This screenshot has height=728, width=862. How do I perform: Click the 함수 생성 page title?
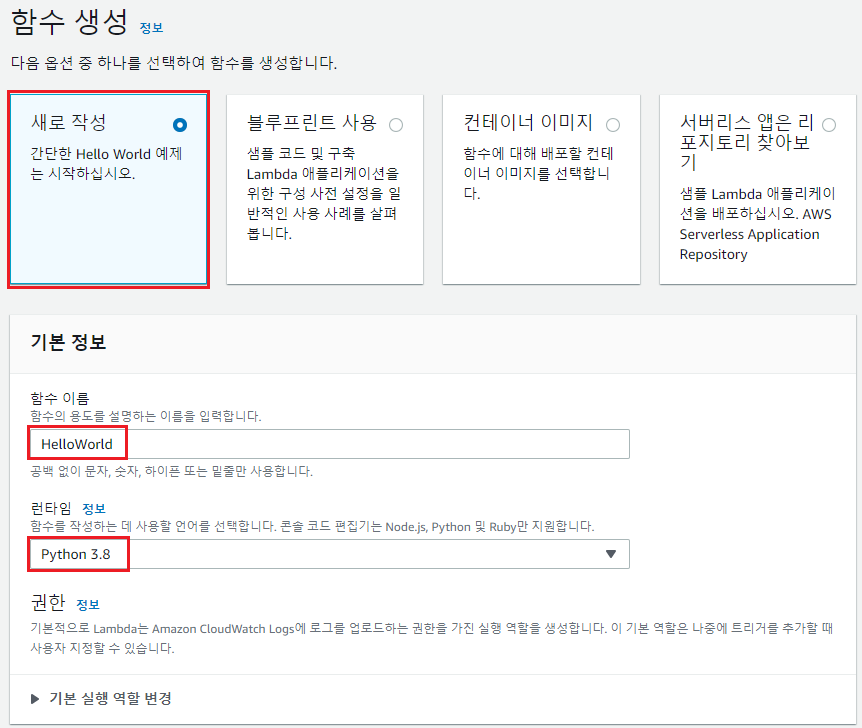[x=69, y=23]
